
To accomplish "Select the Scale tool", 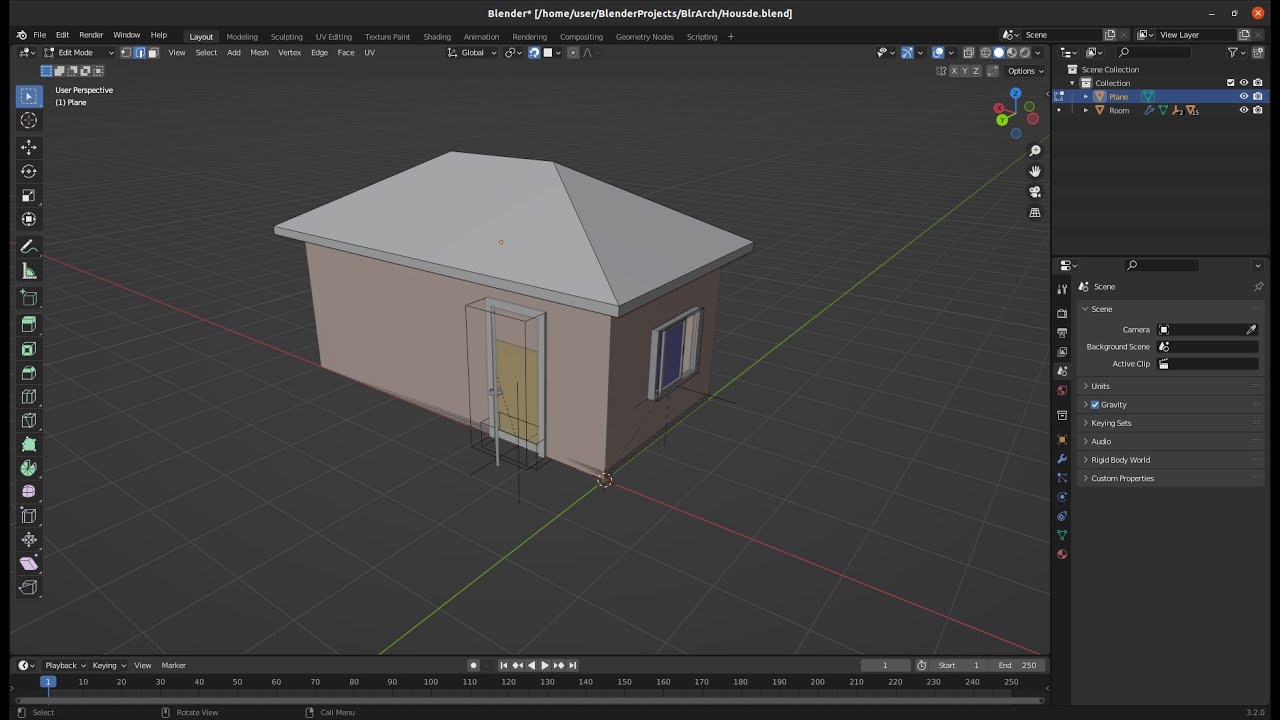I will pos(29,195).
